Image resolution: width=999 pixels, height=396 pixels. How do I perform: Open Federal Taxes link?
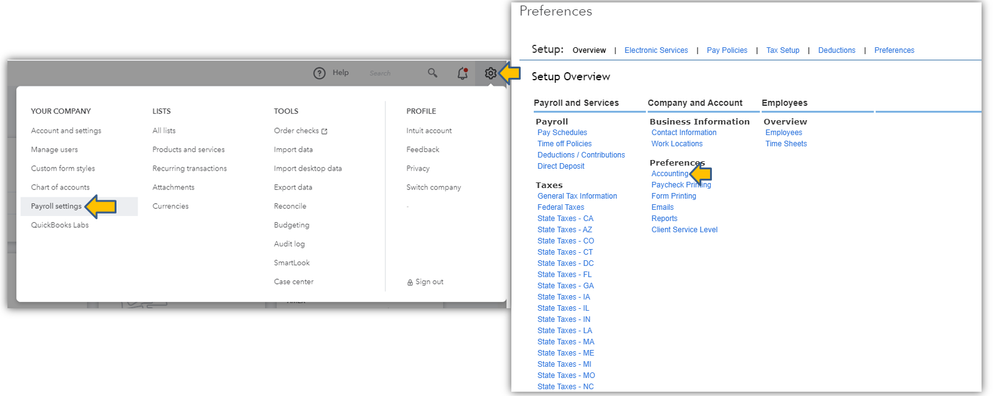[x=561, y=207]
